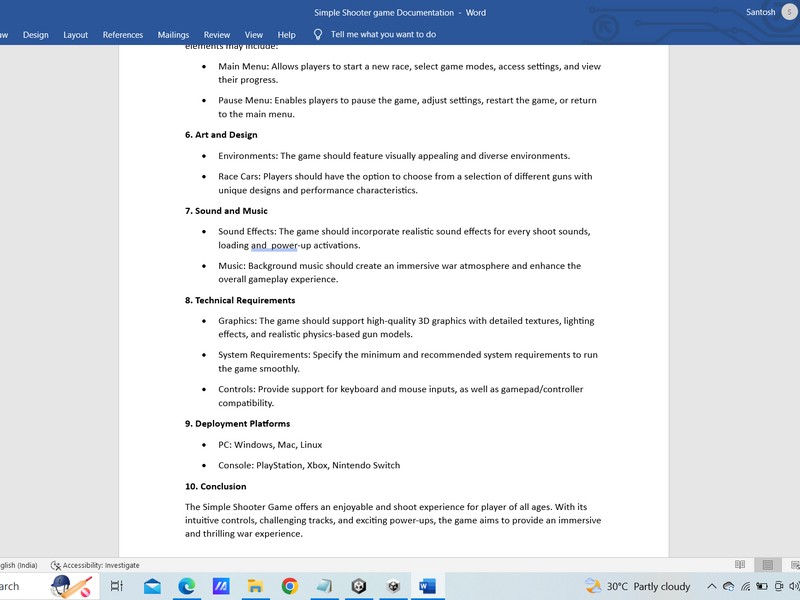
Task: Click the '8. Technical Requirements' heading
Action: point(240,301)
